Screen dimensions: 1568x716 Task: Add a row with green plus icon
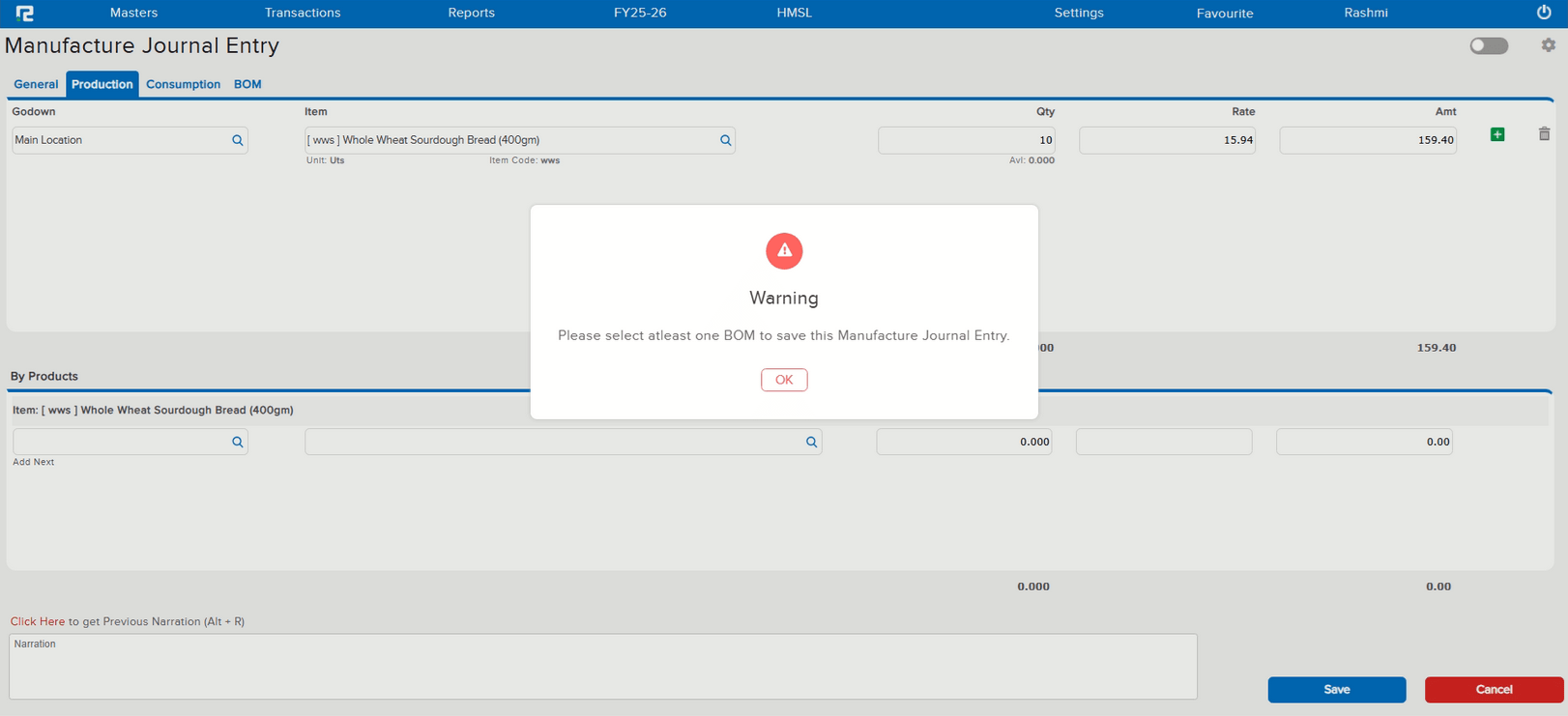[x=1497, y=134]
